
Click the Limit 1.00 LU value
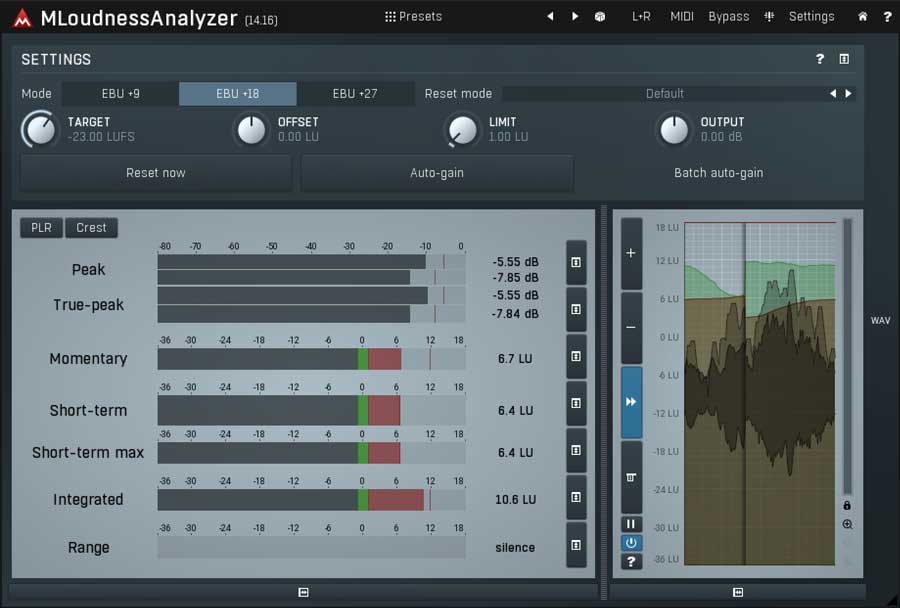(x=508, y=137)
